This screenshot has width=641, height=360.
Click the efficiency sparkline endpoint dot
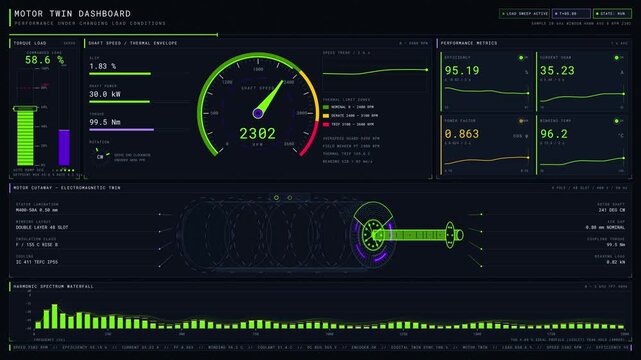tap(528, 93)
